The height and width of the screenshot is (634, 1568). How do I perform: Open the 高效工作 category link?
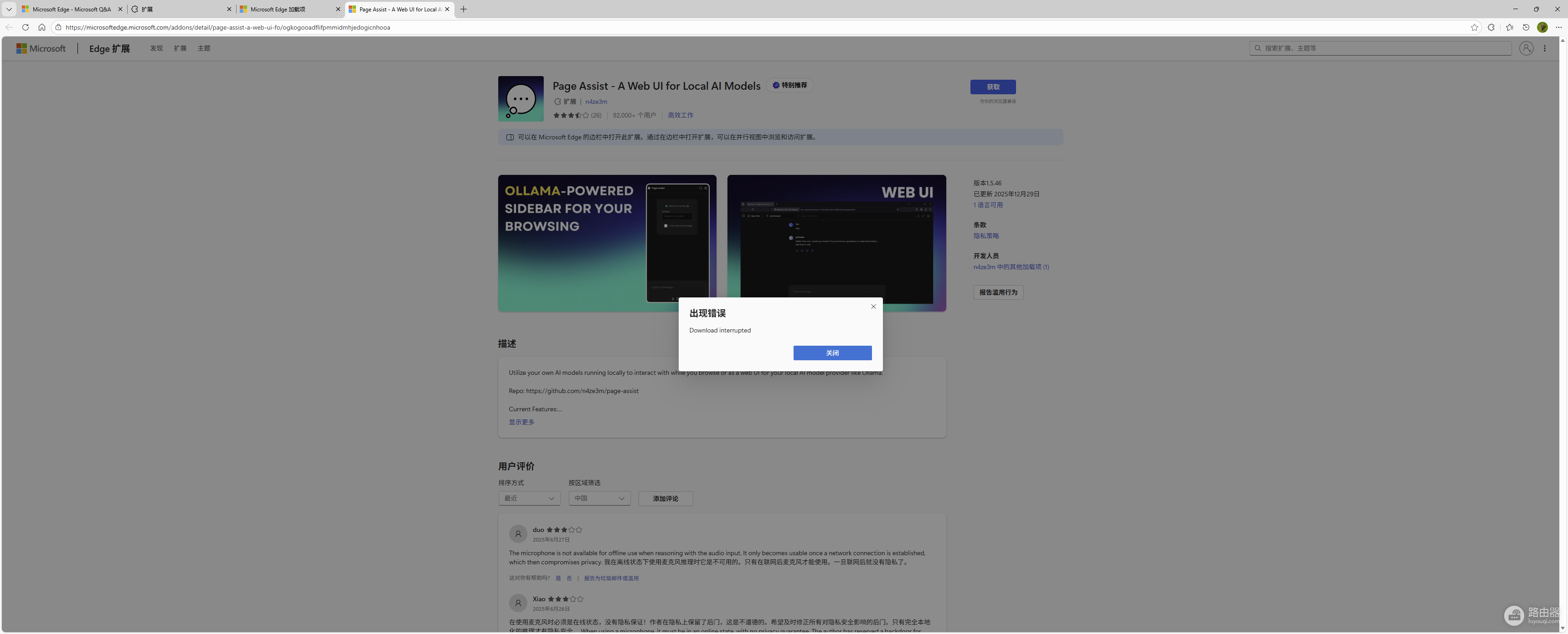pyautogui.click(x=681, y=115)
